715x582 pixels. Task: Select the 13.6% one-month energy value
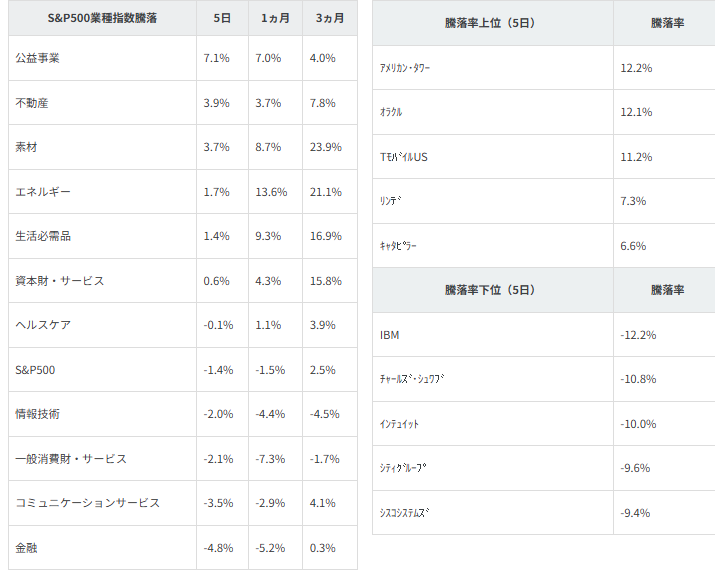point(271,192)
